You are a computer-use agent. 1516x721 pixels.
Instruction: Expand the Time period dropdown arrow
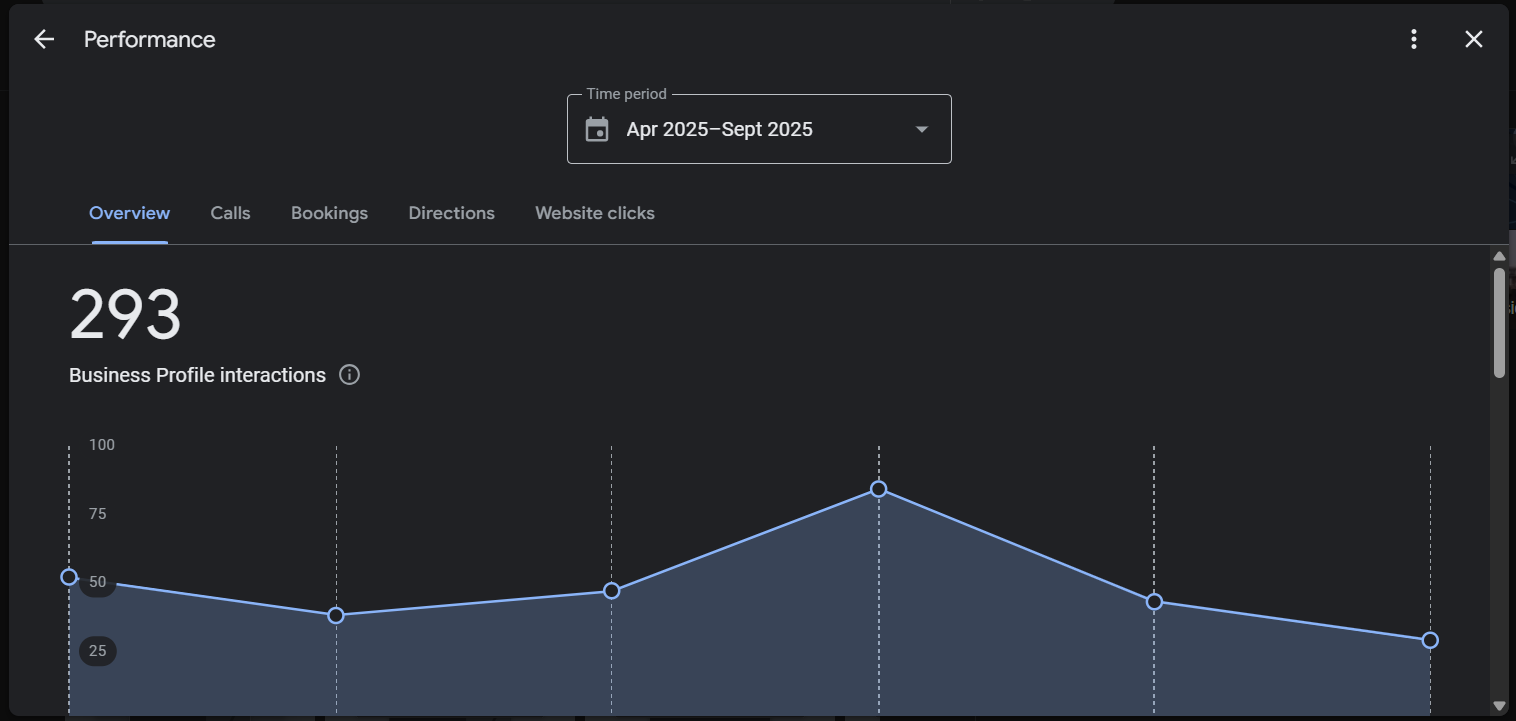click(x=922, y=129)
